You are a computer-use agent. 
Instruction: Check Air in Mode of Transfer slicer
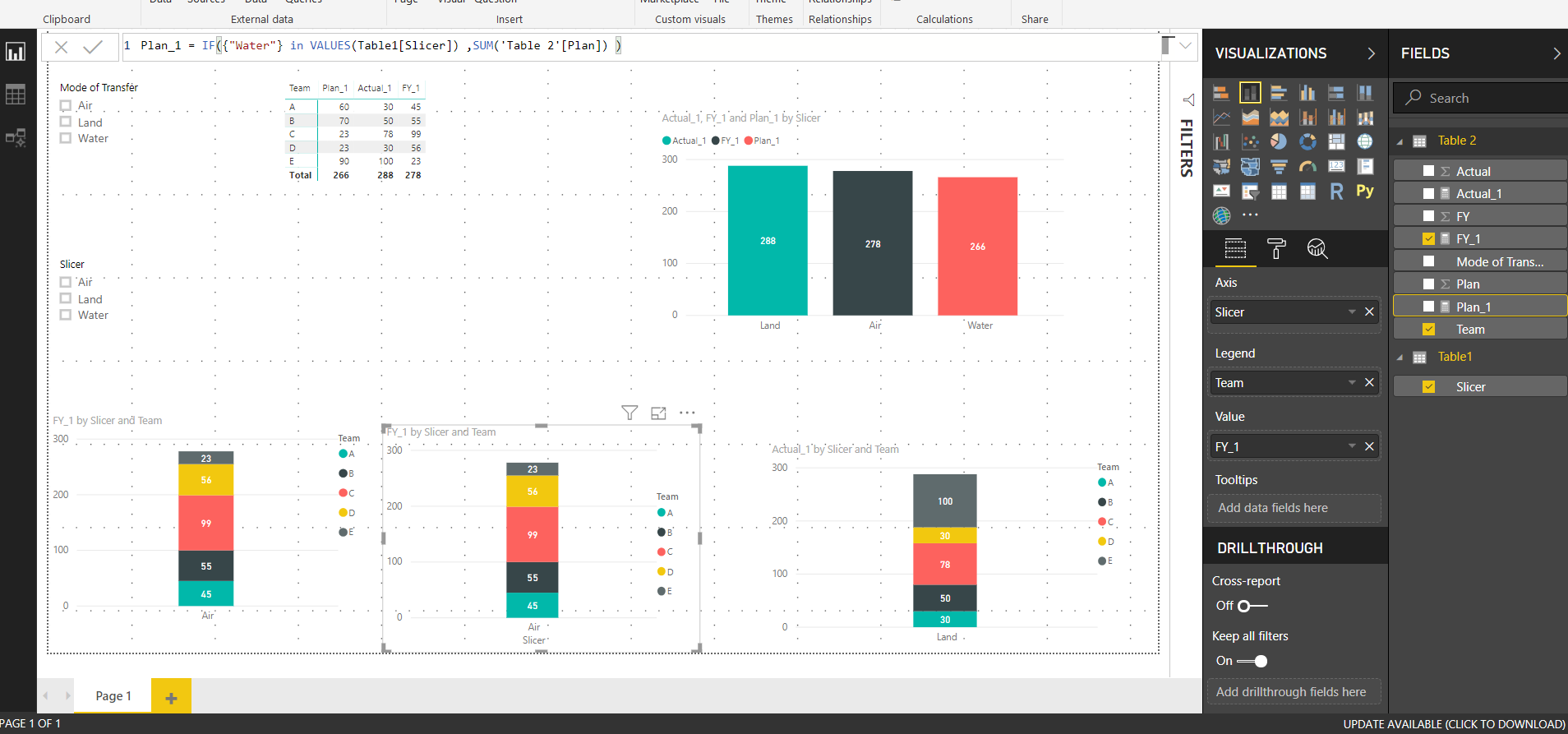pyautogui.click(x=66, y=105)
